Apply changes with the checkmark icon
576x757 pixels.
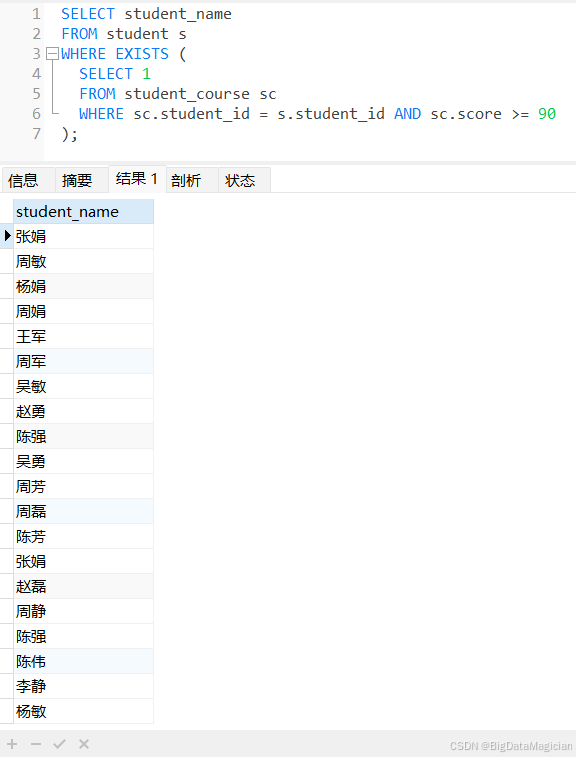tap(59, 744)
